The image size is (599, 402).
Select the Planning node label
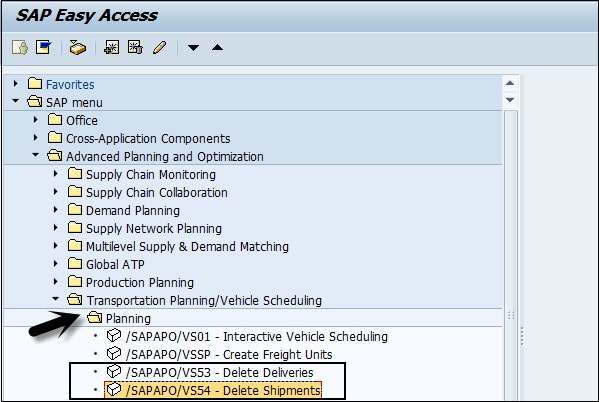click(x=128, y=318)
